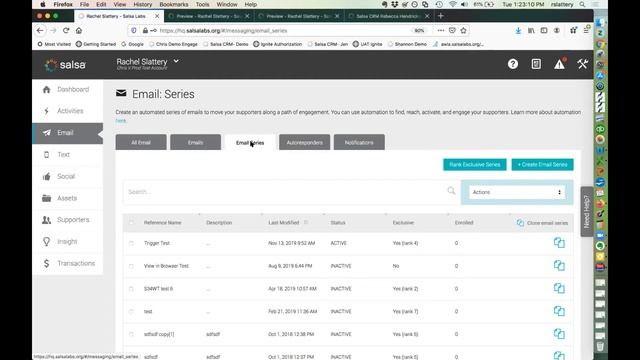Image resolution: width=640 pixels, height=360 pixels.
Task: Open the Trigger Test series name
Action: [157, 243]
